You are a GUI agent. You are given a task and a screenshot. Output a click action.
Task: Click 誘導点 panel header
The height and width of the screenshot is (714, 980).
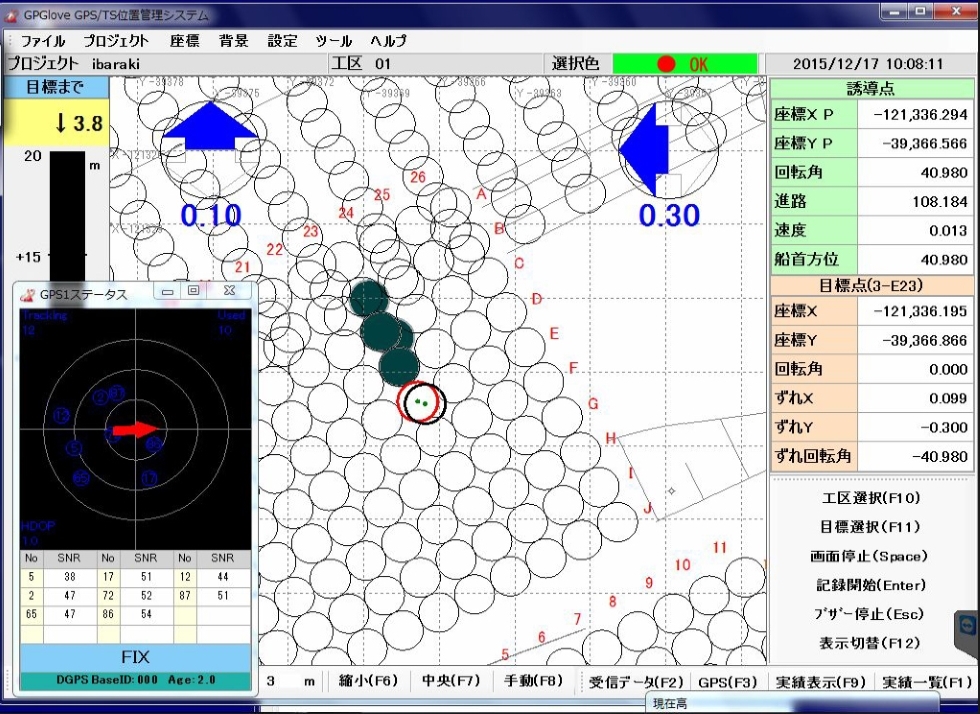tap(871, 89)
